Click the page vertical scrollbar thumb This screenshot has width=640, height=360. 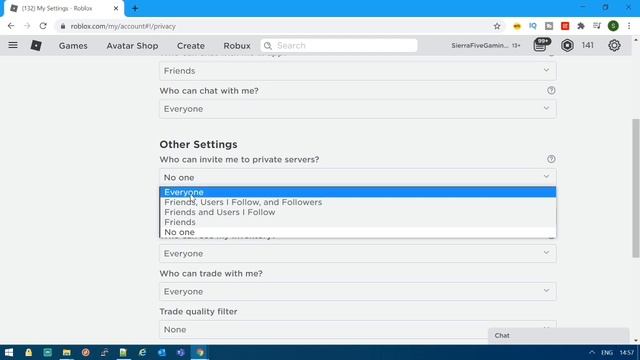[x=636, y=188]
